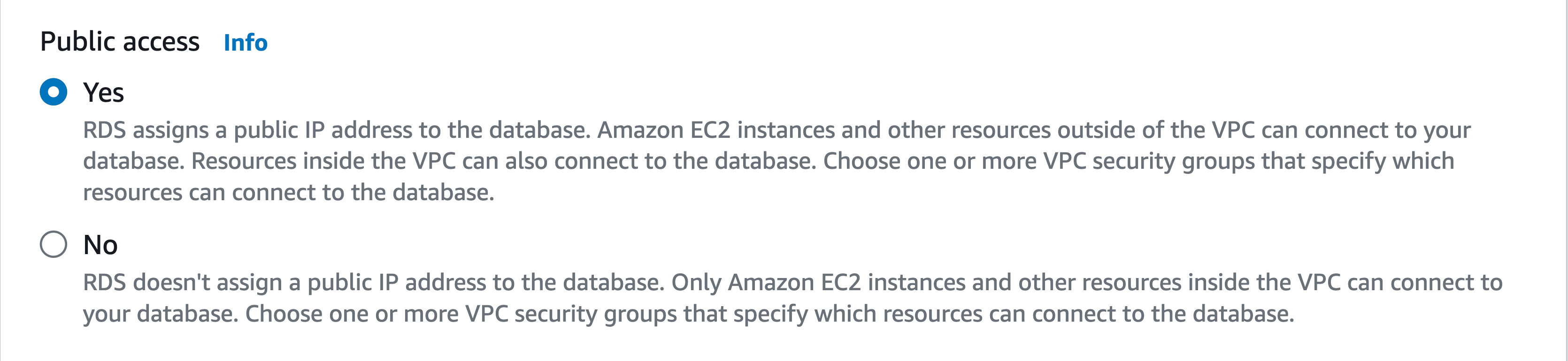Click "resources can connect to the database." last Yes line
This screenshot has width=1568, height=361.
[x=289, y=193]
